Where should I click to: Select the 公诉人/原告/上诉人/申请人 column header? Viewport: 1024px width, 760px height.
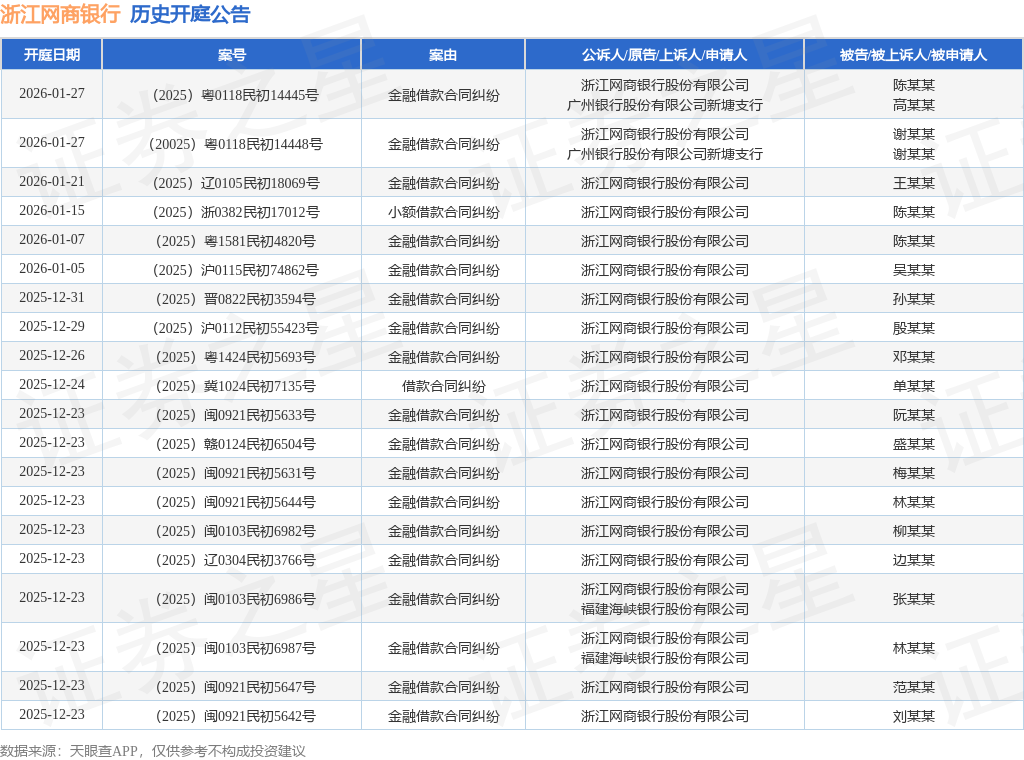[x=664, y=55]
